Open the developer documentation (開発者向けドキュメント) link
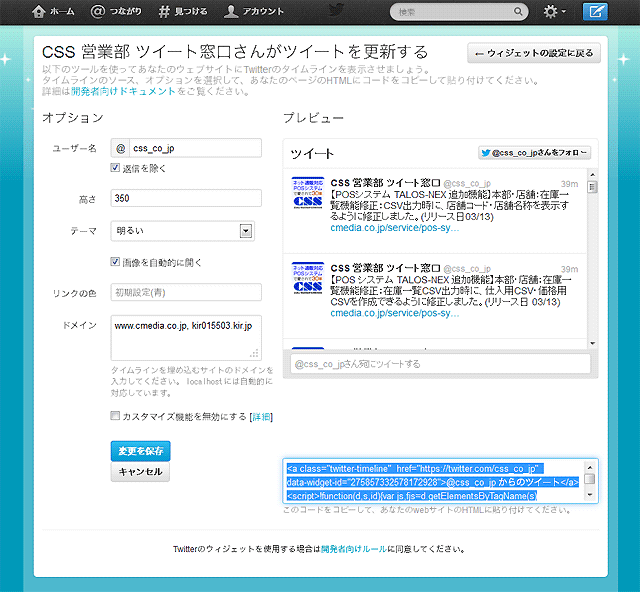Viewport: 640px width, 592px height. point(123,91)
